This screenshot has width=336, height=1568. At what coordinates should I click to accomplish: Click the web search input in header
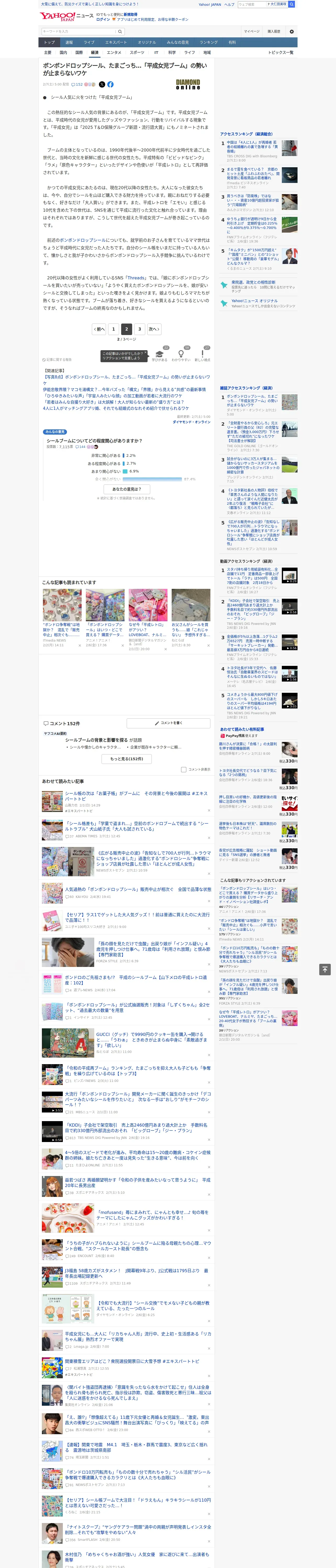point(253,4)
